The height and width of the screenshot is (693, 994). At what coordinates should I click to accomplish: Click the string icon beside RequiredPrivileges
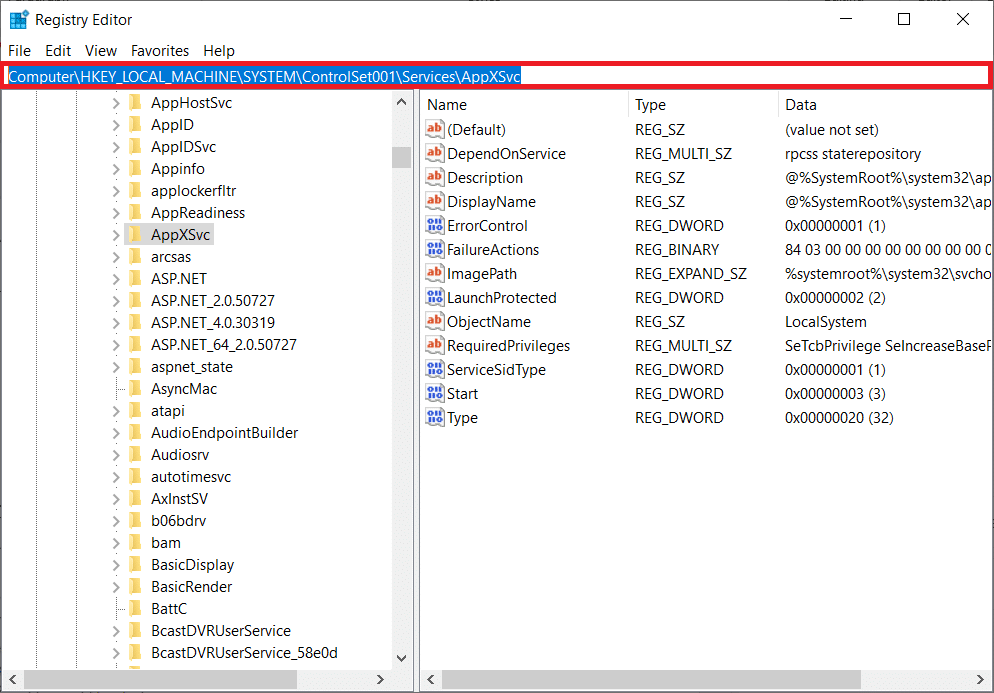(434, 346)
